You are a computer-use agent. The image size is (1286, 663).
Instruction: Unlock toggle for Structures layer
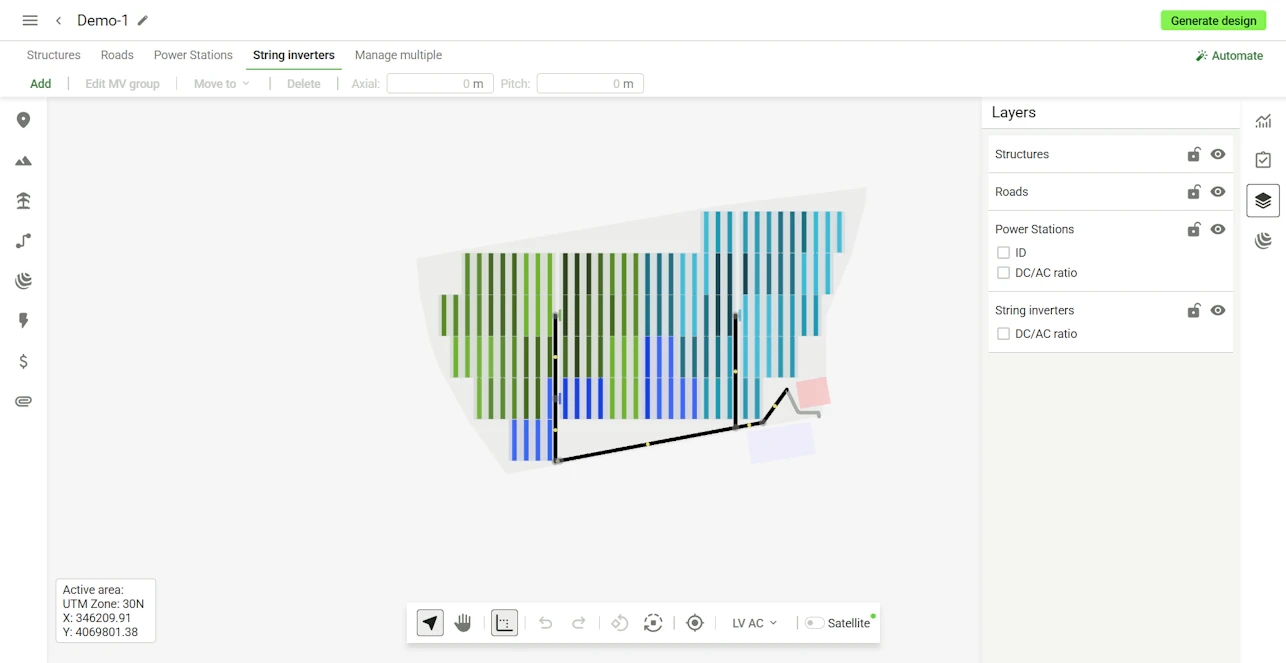click(x=1193, y=154)
